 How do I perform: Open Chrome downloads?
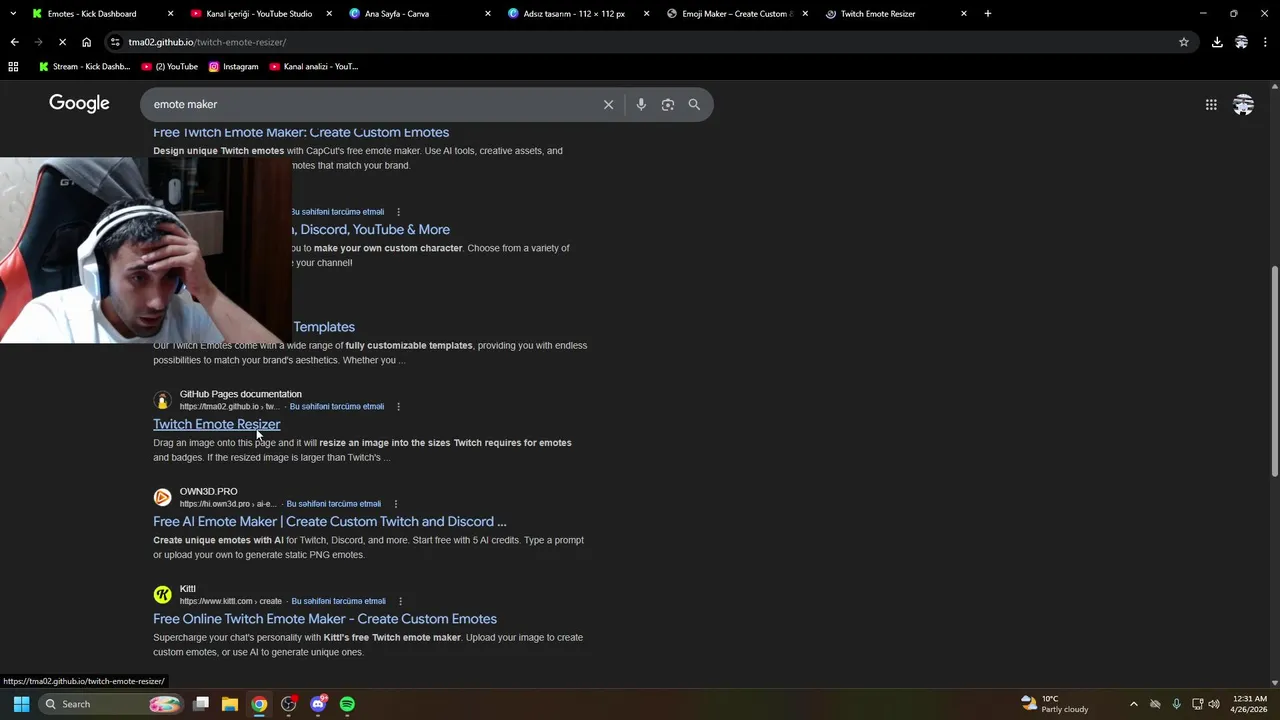pyautogui.click(x=1217, y=42)
